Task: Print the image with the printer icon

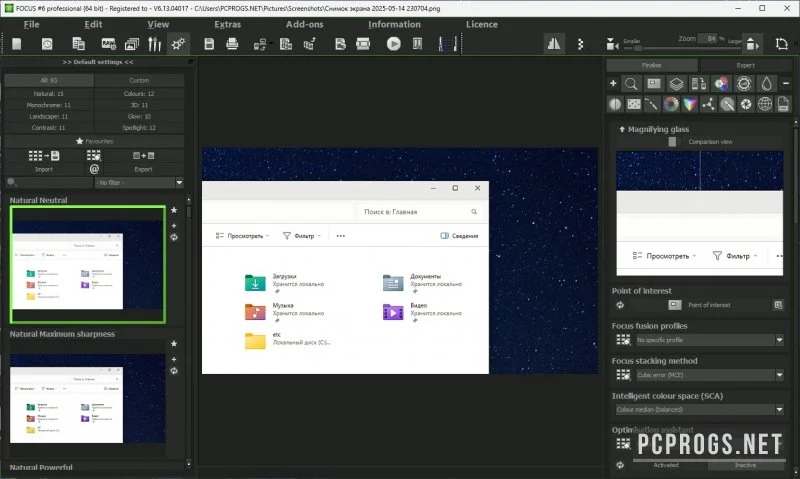Action: [x=232, y=44]
